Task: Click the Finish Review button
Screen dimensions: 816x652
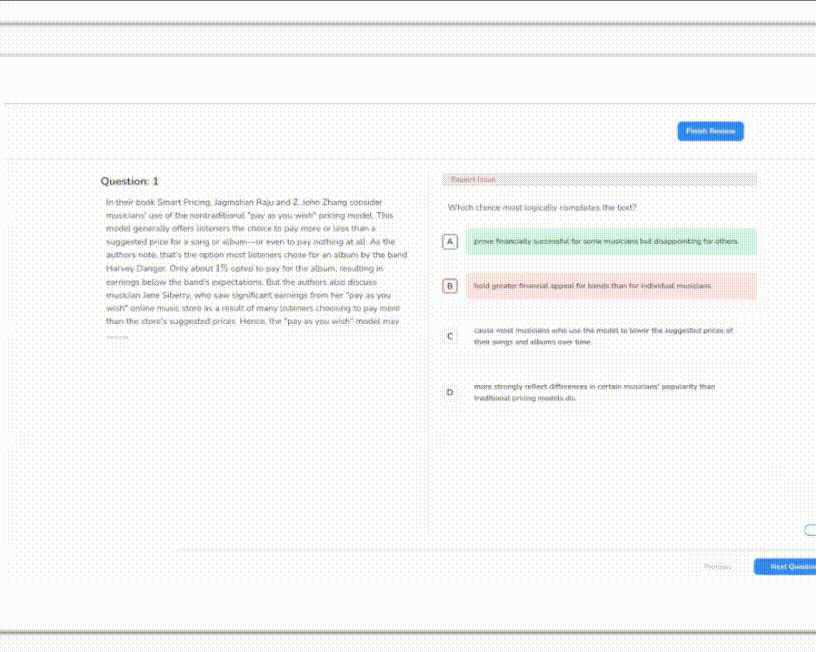Action: pos(710,131)
